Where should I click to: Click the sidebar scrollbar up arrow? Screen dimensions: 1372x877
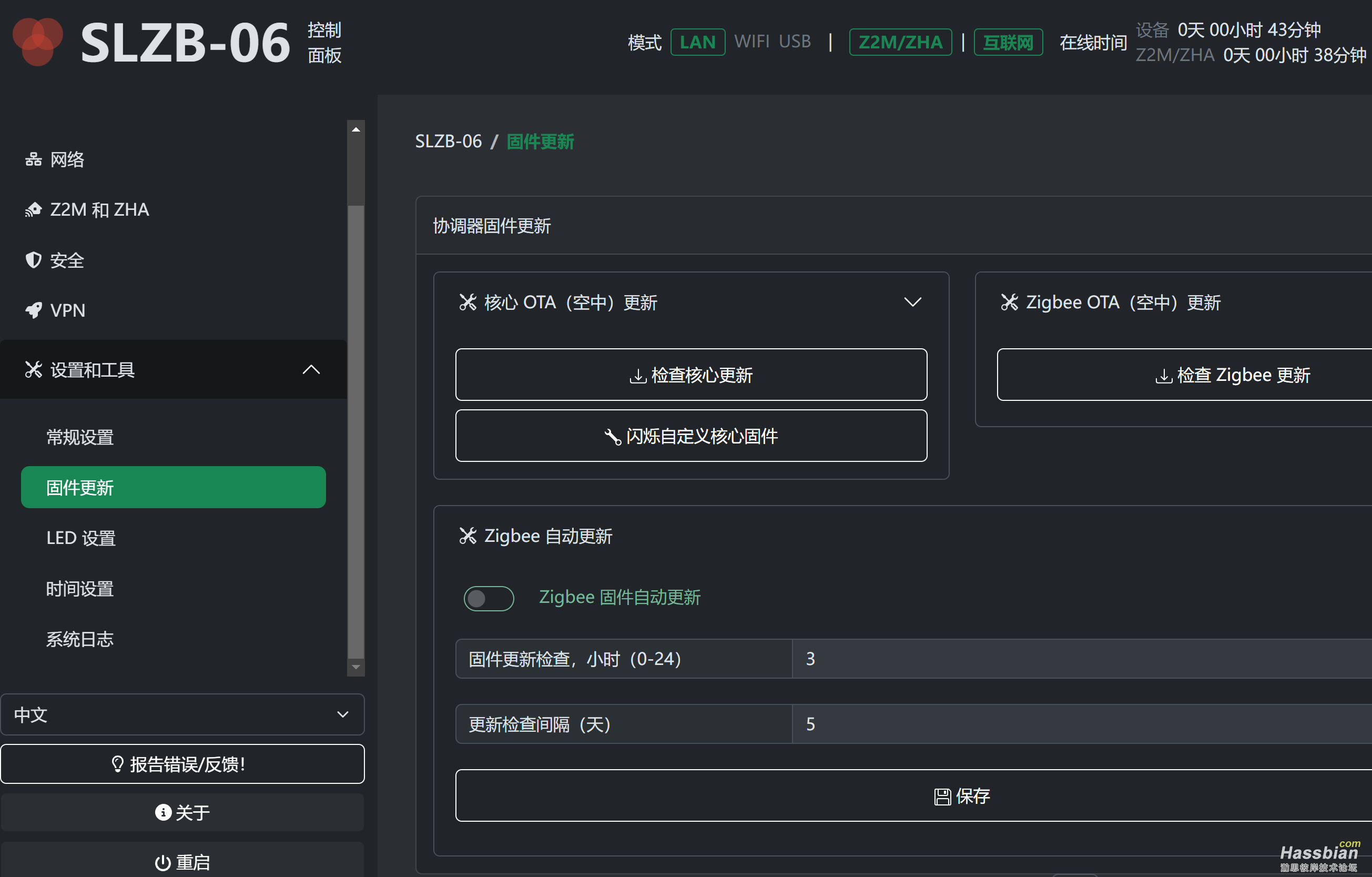coord(356,129)
